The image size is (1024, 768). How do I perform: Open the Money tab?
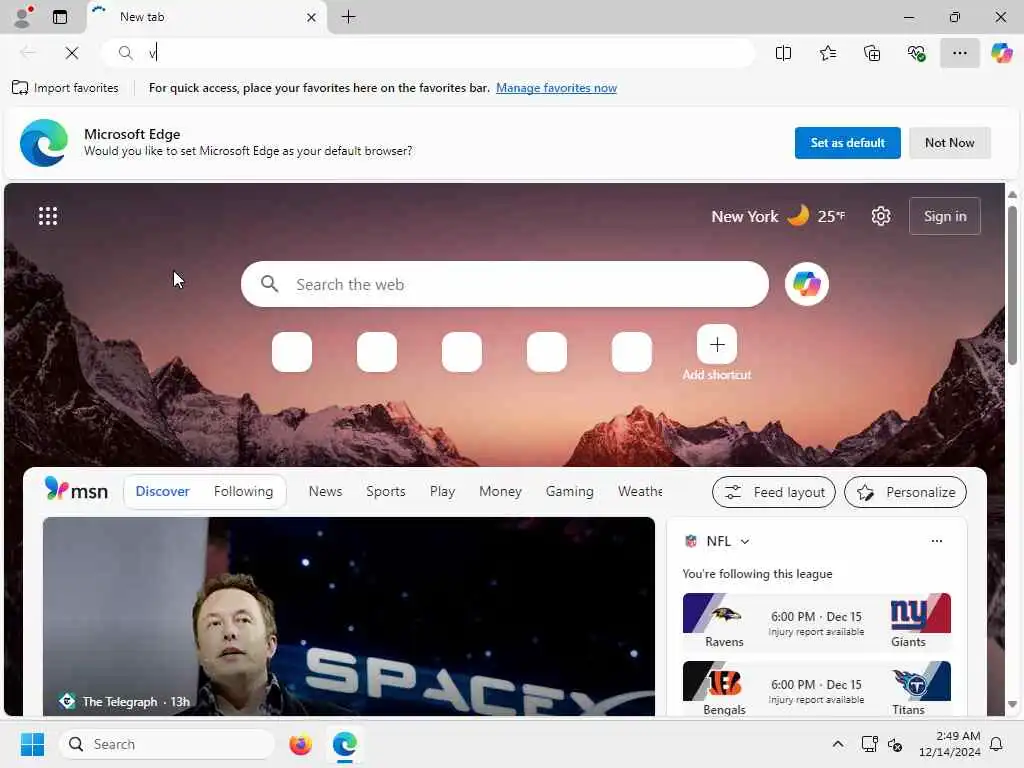500,491
